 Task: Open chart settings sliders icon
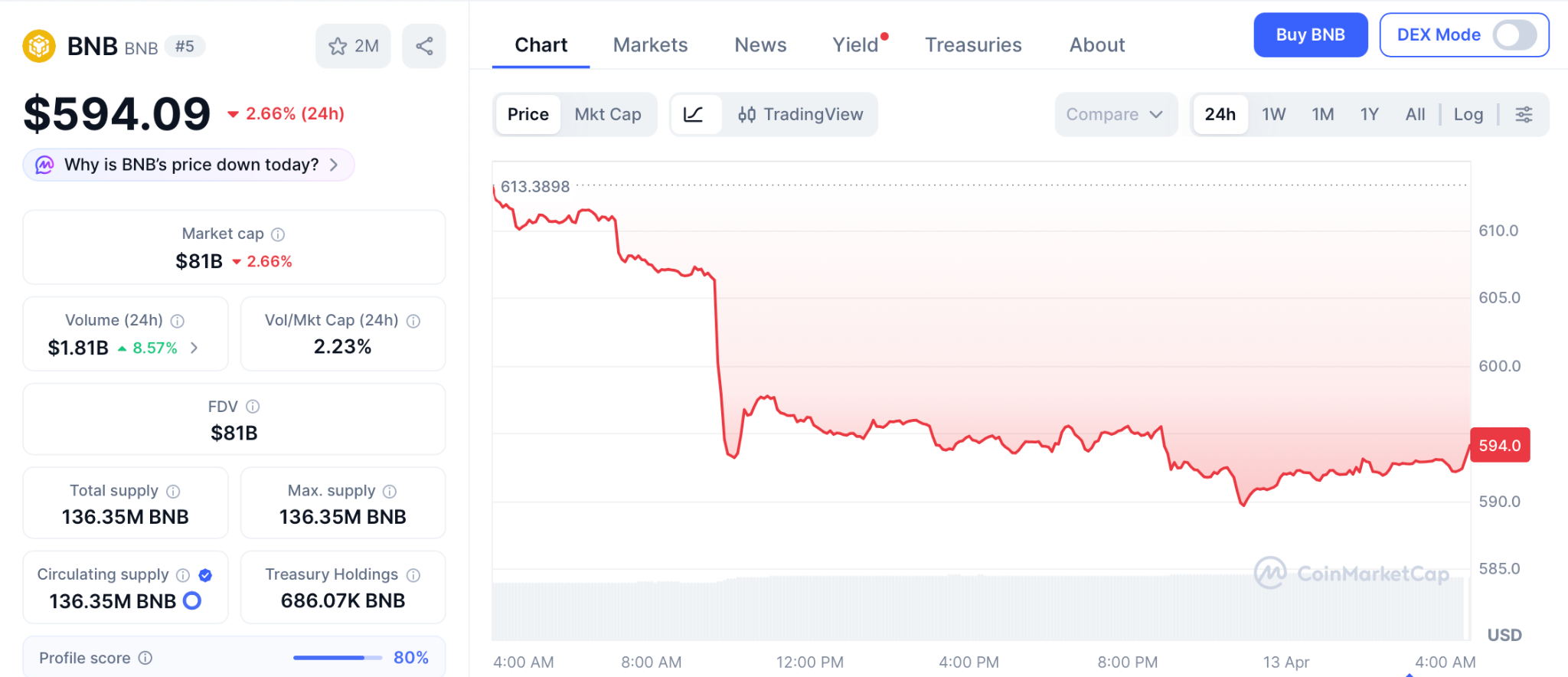coord(1524,115)
